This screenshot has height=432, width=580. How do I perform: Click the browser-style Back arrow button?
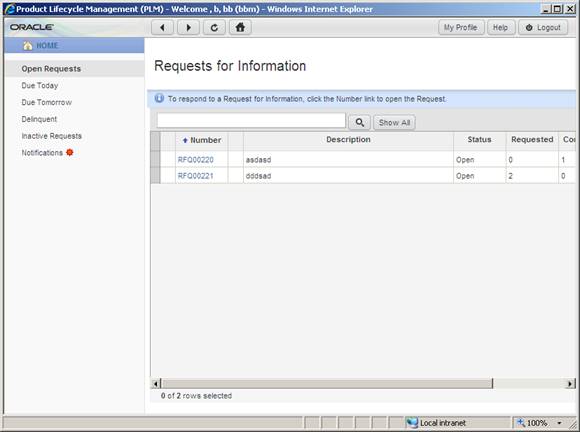coord(162,27)
